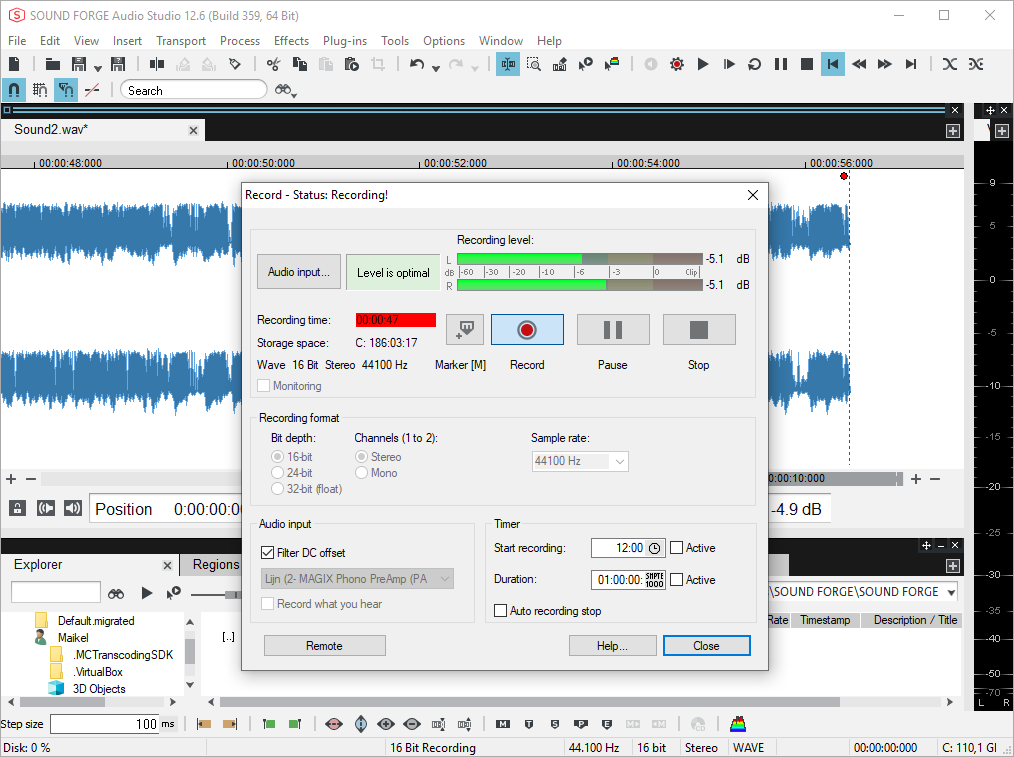This screenshot has width=1014, height=757.
Task: Click the Loop playback icon in toolbar
Action: click(x=755, y=64)
